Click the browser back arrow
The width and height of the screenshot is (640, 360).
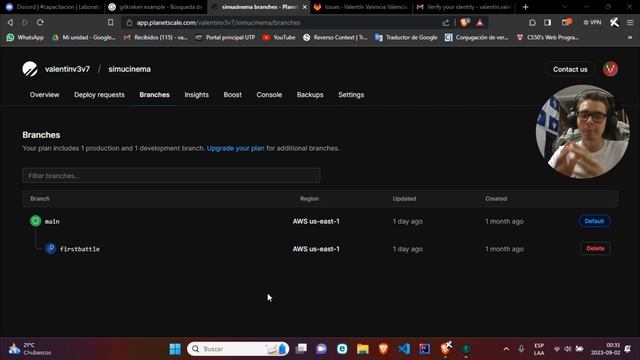(x=10, y=22)
